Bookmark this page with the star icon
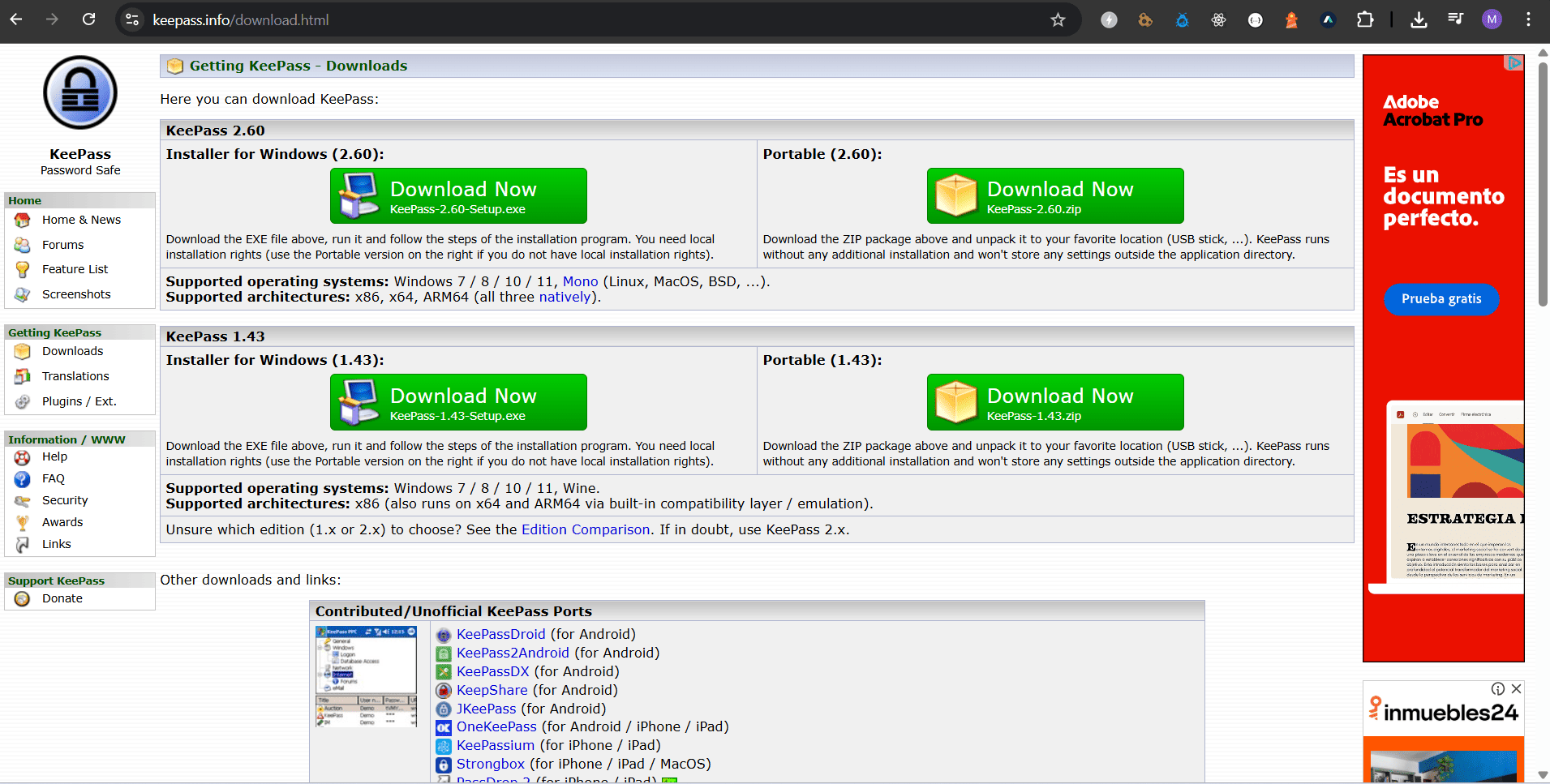Image resolution: width=1550 pixels, height=784 pixels. tap(1058, 19)
